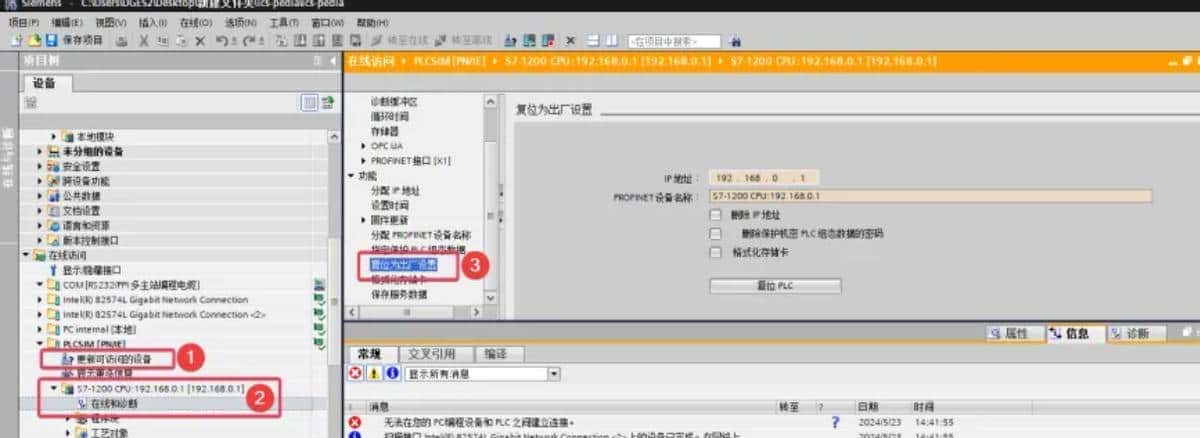Viewport: 1200px width, 438px height.
Task: Click the 保存项目 save icon
Action: 52,41
